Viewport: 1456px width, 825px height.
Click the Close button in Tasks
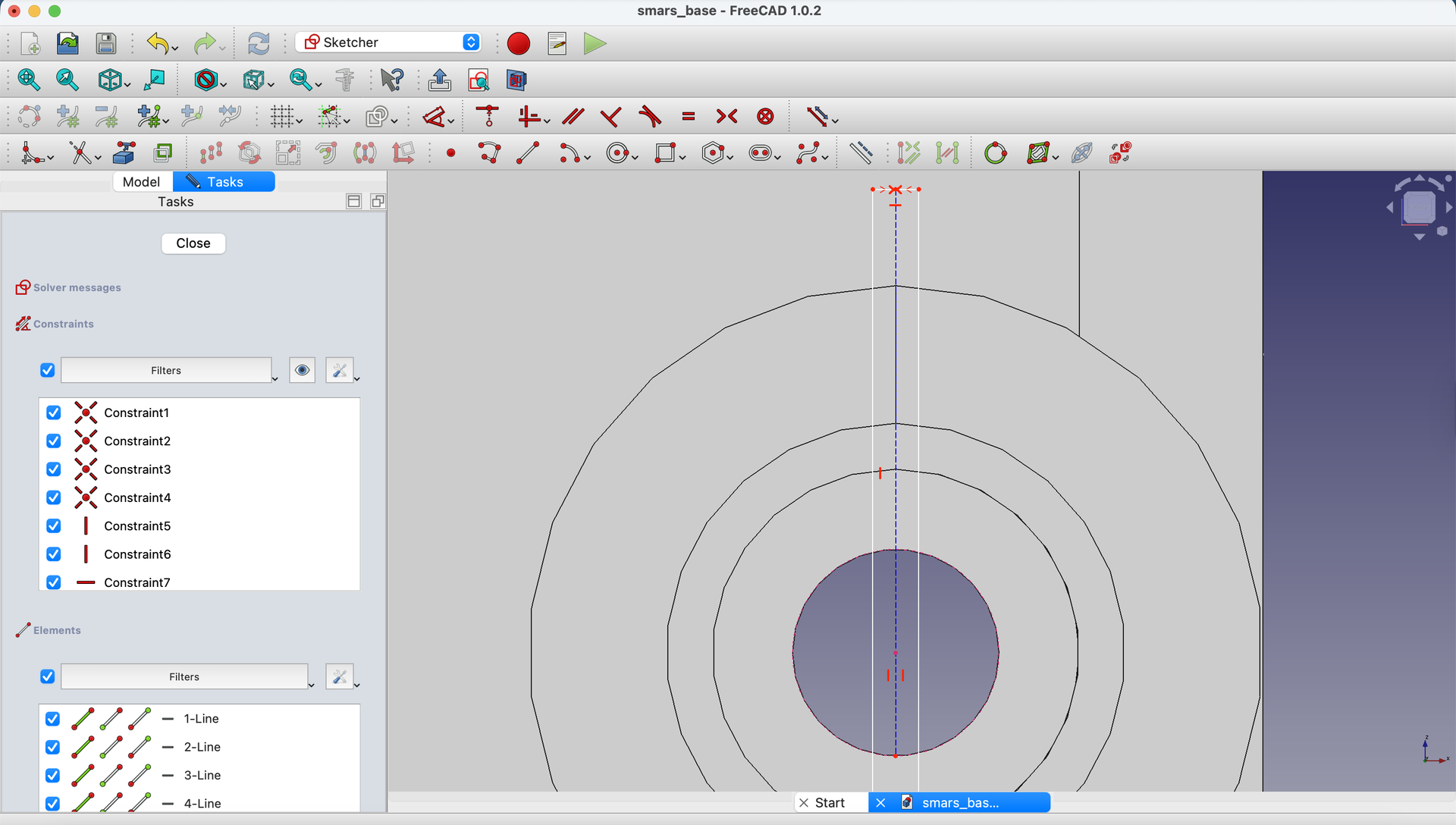tap(193, 243)
